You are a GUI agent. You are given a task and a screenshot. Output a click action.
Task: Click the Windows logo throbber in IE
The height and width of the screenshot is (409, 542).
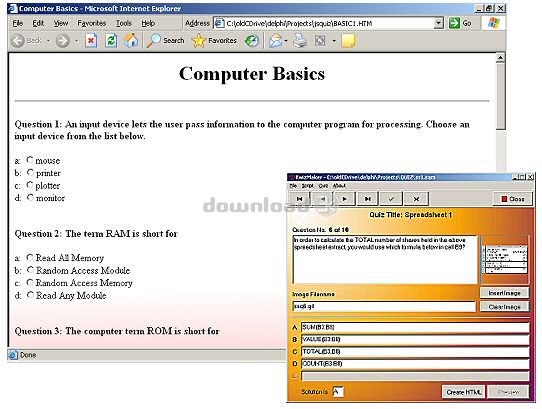click(x=494, y=23)
